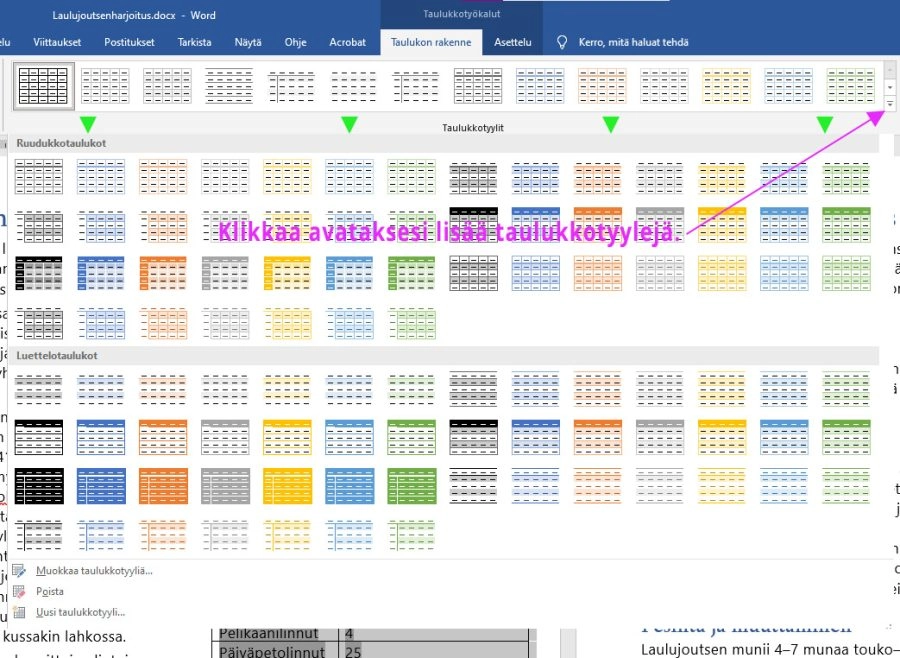Open the Acrobat ribbon tab

348,42
